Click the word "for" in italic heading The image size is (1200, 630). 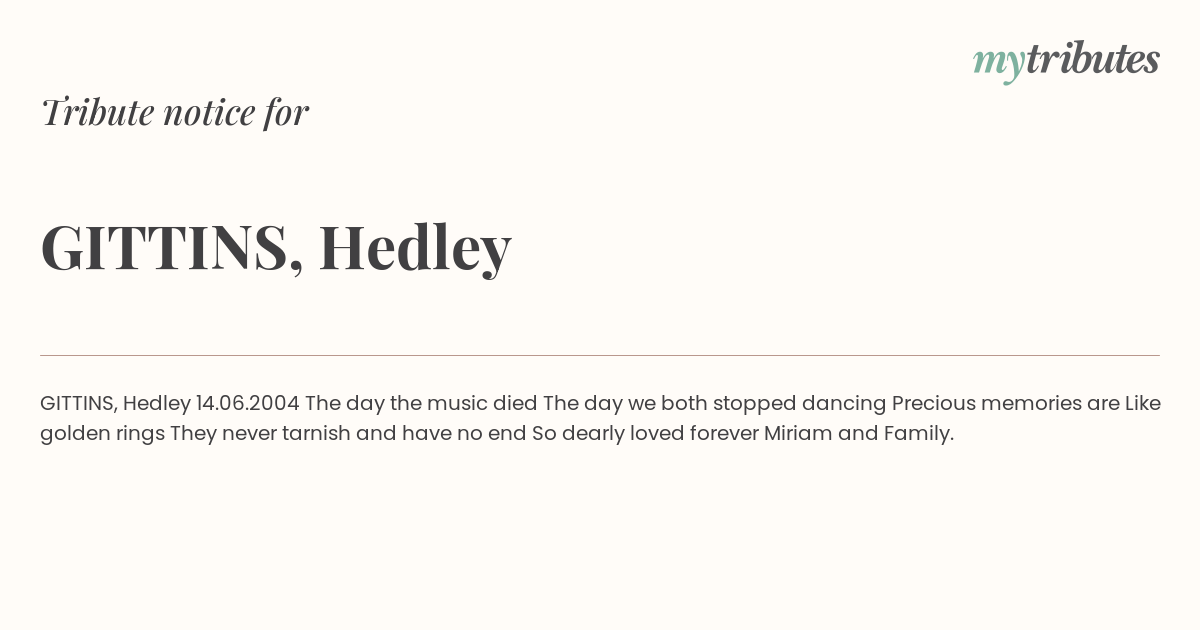pos(286,113)
